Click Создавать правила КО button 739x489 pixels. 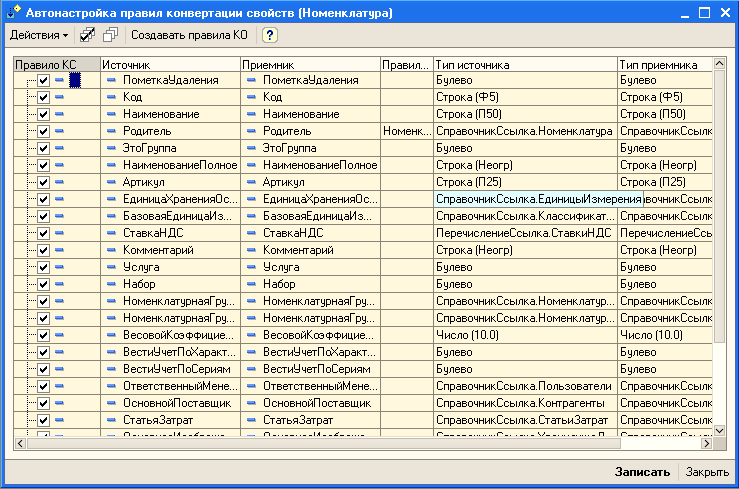tap(189, 35)
